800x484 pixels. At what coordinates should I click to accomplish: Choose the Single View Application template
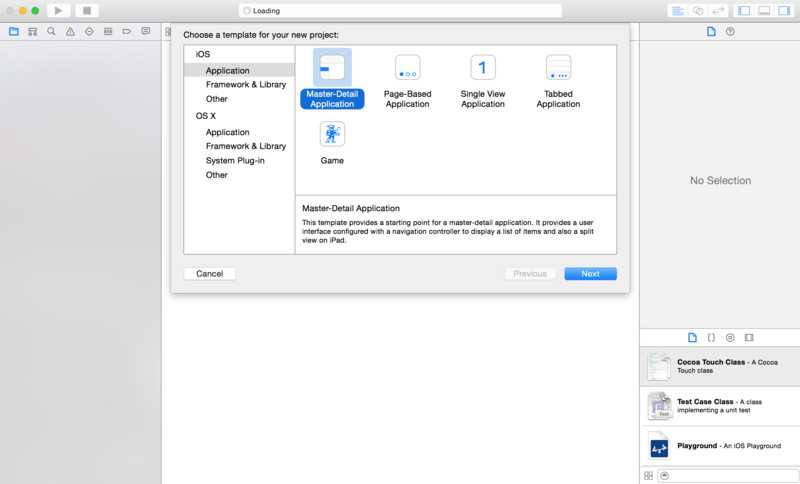pyautogui.click(x=483, y=82)
